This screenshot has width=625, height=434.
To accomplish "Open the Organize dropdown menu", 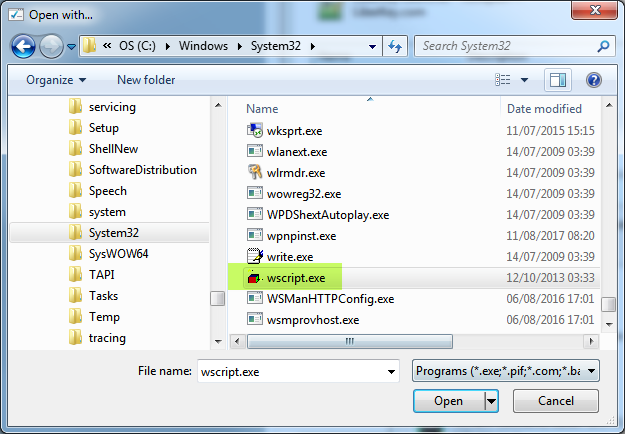I will 56,79.
